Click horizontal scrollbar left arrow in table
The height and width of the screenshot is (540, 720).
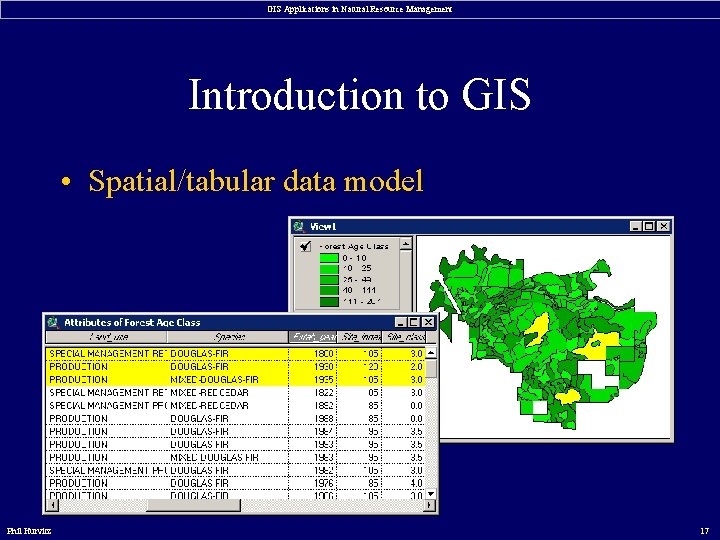(52, 505)
